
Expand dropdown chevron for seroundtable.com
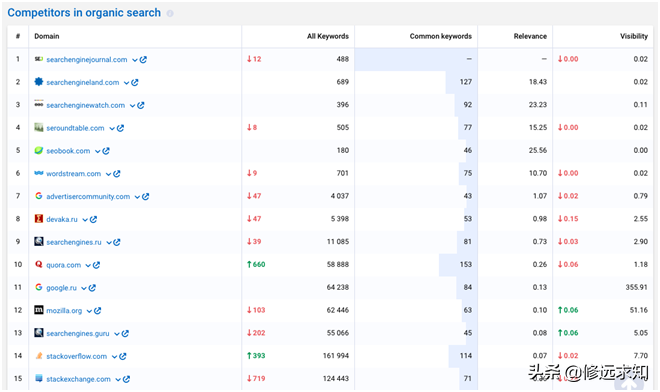[112, 128]
